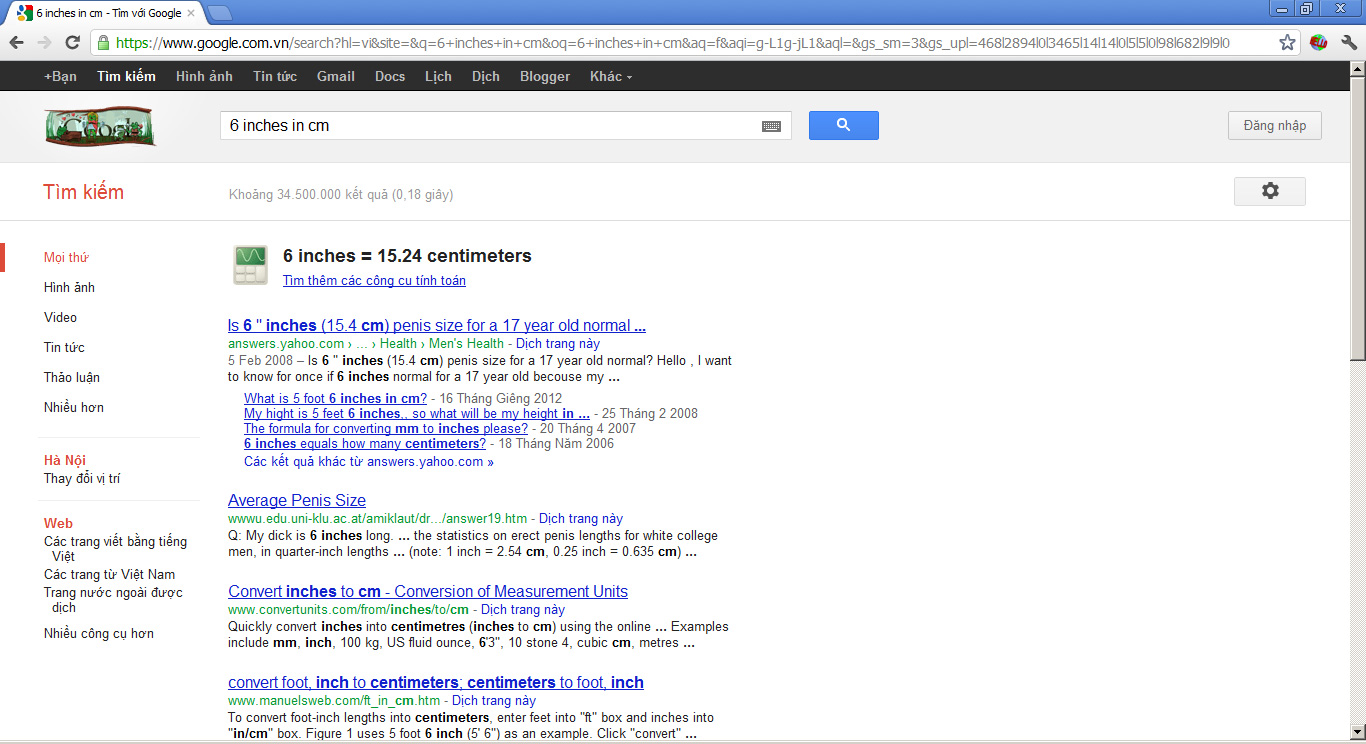
Task: Open the gear settings button
Action: pyautogui.click(x=1269, y=191)
